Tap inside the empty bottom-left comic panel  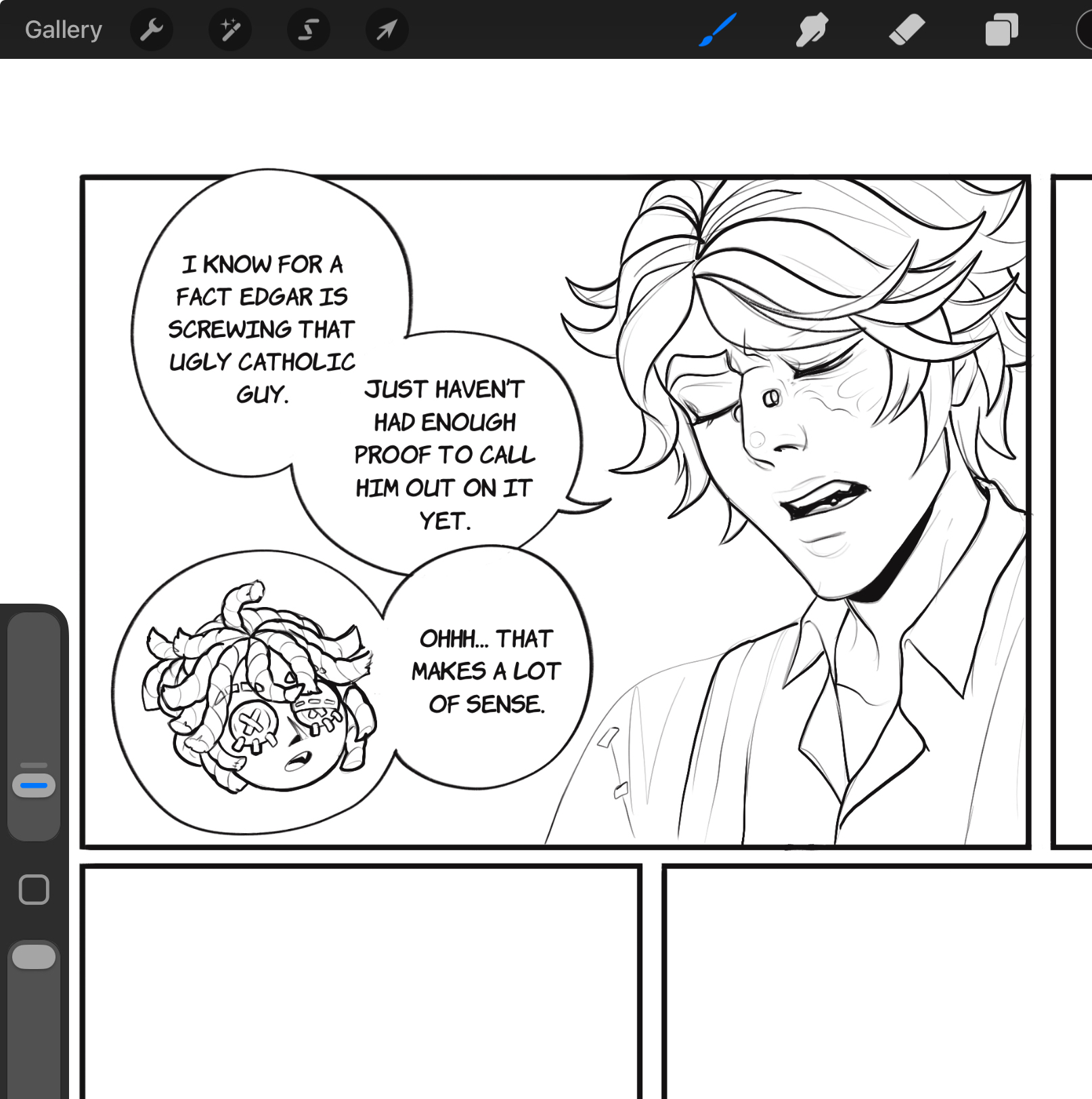point(360,981)
